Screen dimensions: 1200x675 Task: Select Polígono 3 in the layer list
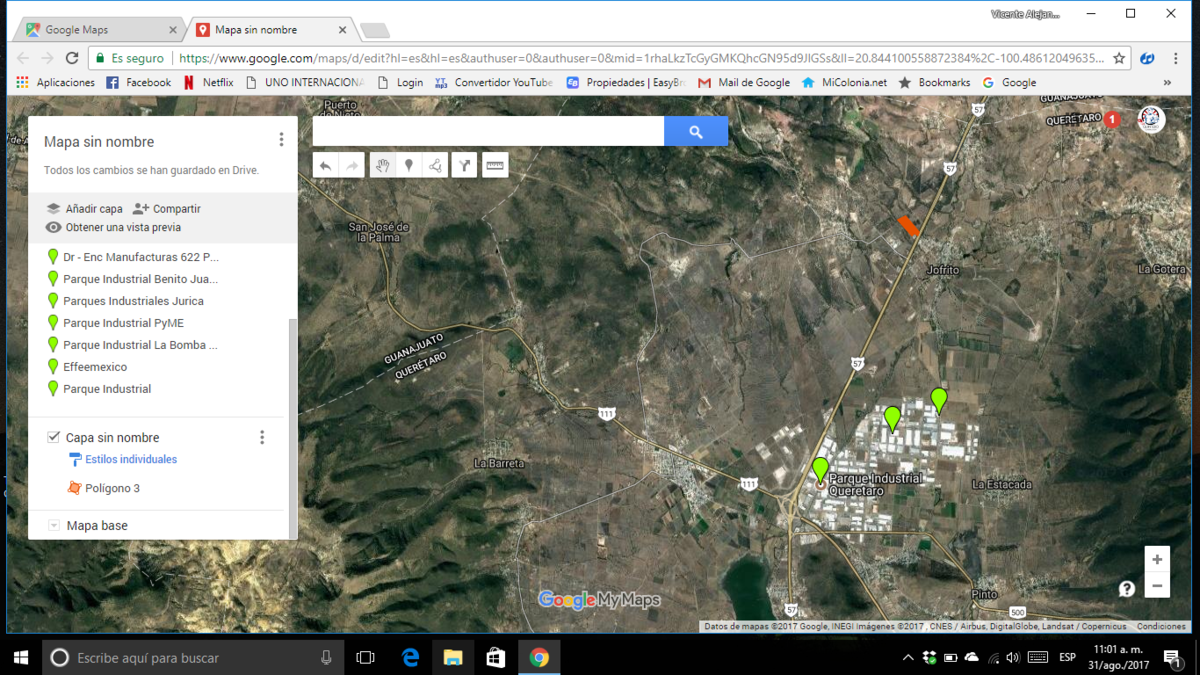click(103, 488)
